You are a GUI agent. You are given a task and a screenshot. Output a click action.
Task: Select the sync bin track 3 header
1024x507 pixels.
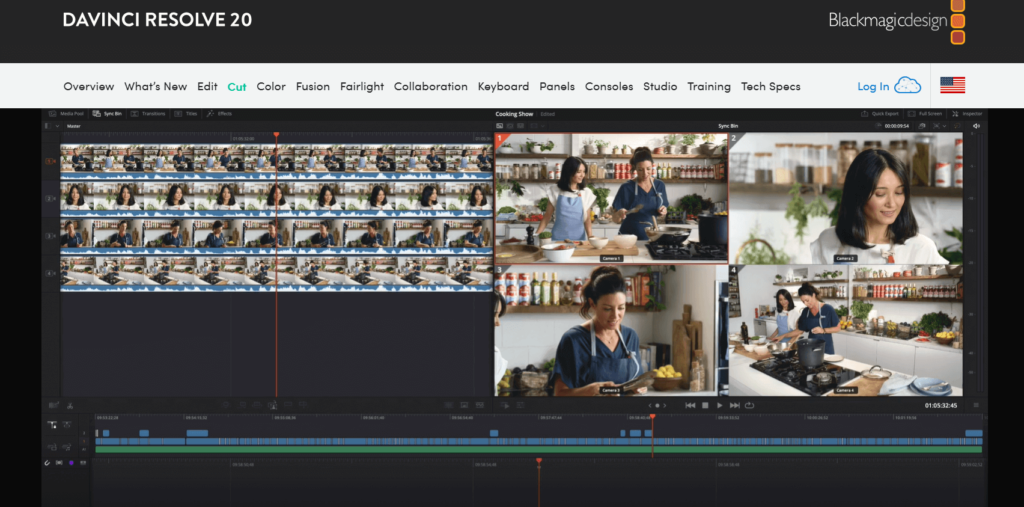click(50, 235)
